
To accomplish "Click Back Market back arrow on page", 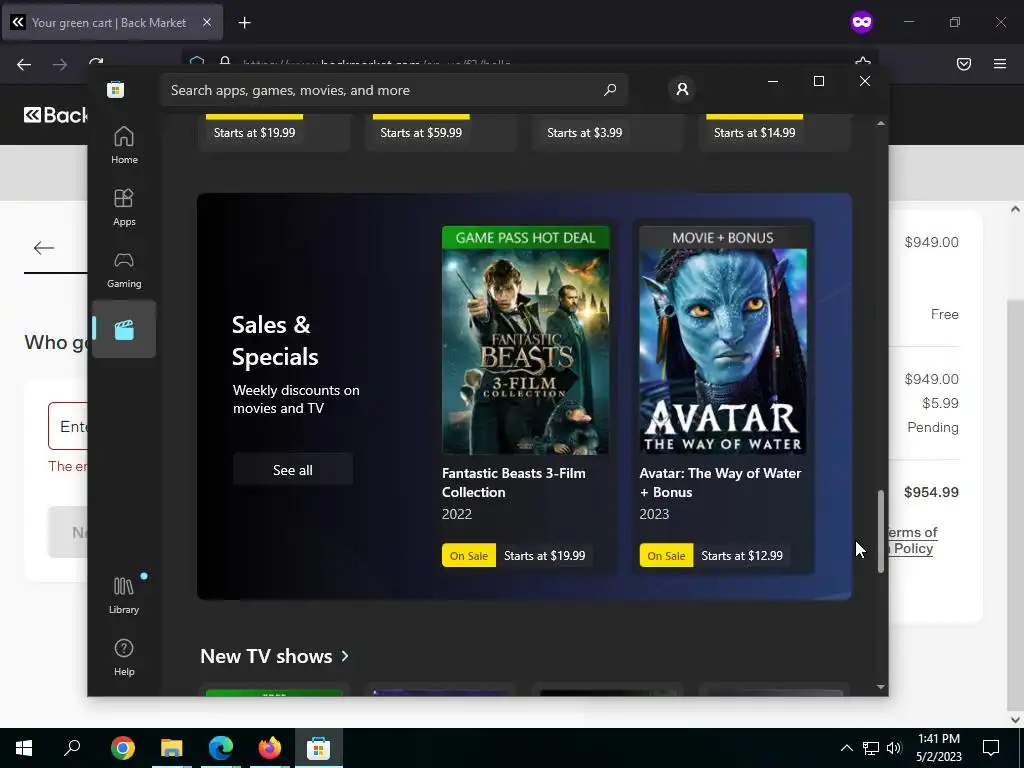I will pos(44,248).
